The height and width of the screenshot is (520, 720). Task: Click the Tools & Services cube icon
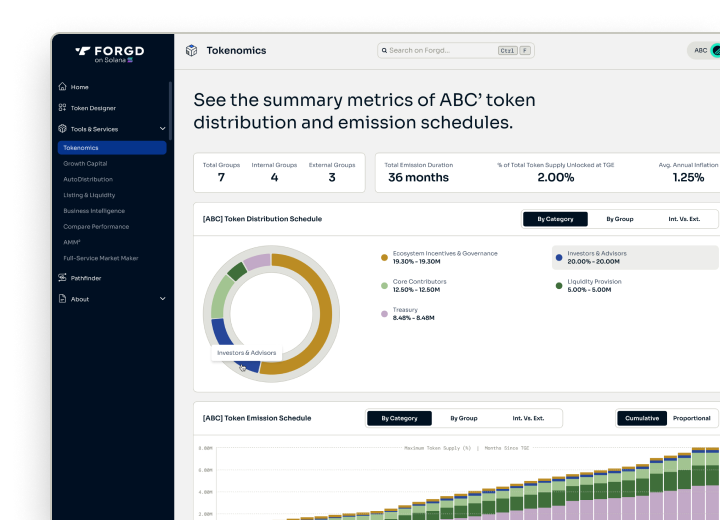click(x=63, y=129)
